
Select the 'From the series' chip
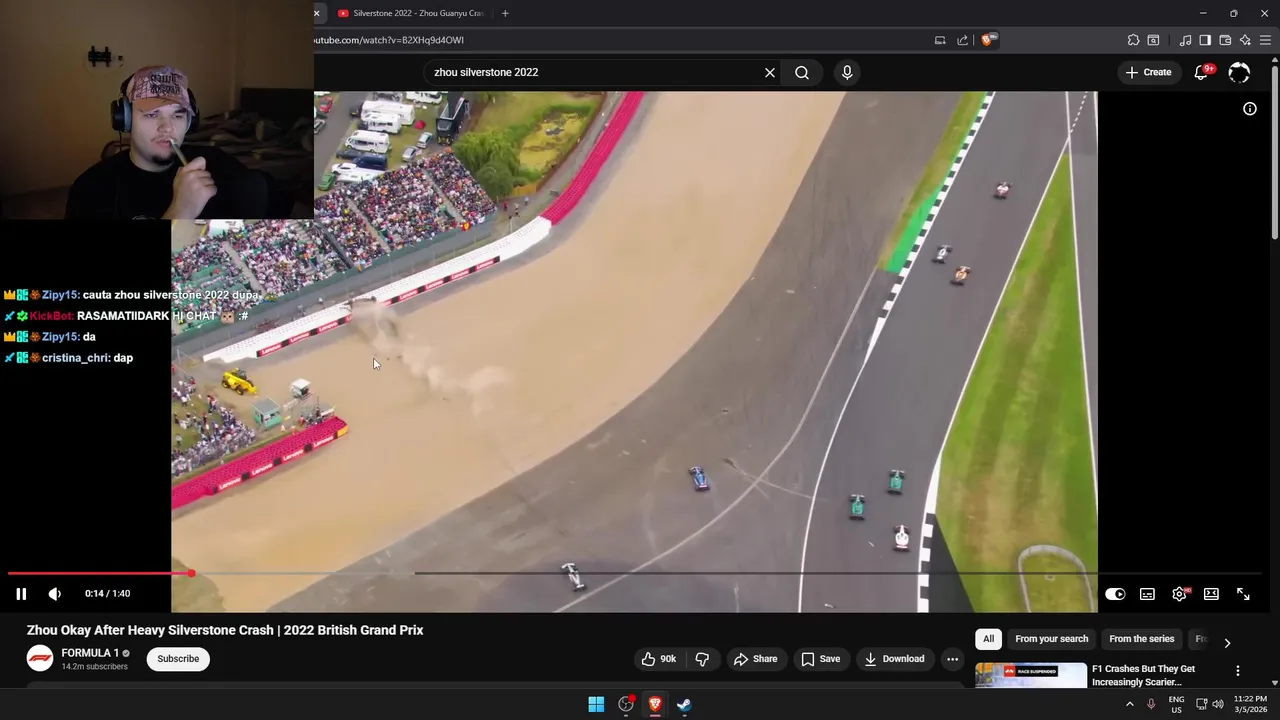click(x=1141, y=639)
